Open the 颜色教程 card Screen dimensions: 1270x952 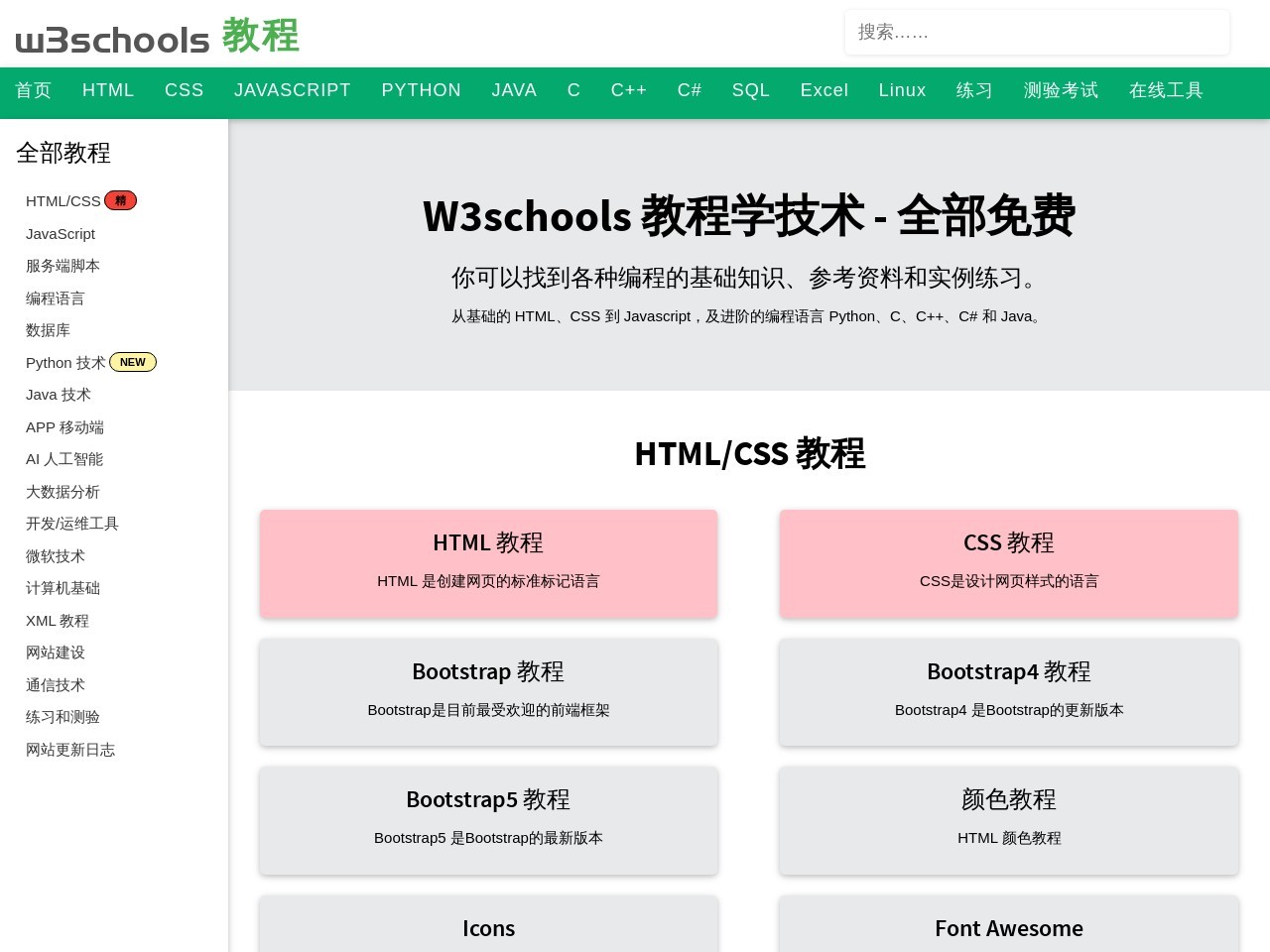(x=1009, y=820)
